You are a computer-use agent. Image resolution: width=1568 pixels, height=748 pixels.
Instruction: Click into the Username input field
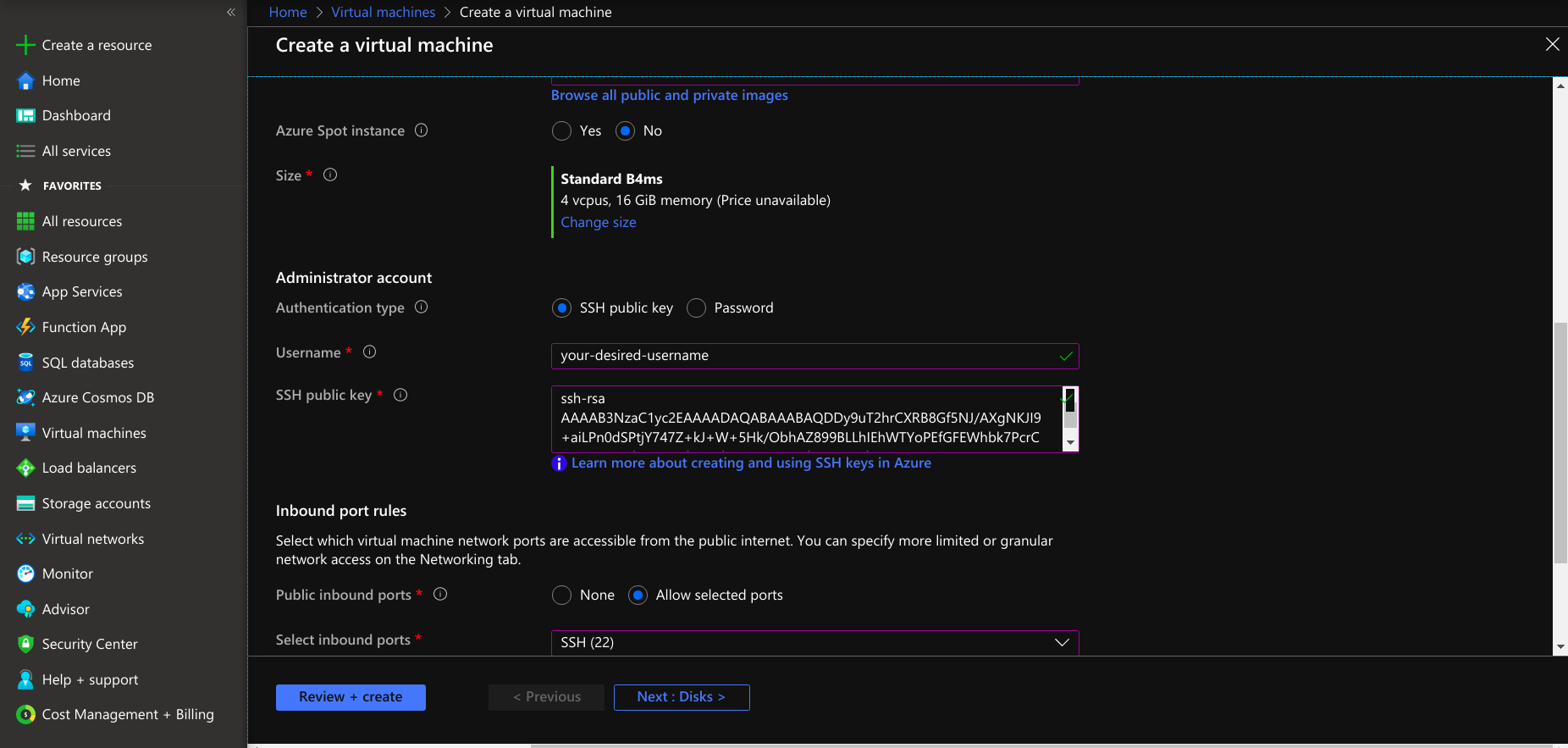coord(804,356)
